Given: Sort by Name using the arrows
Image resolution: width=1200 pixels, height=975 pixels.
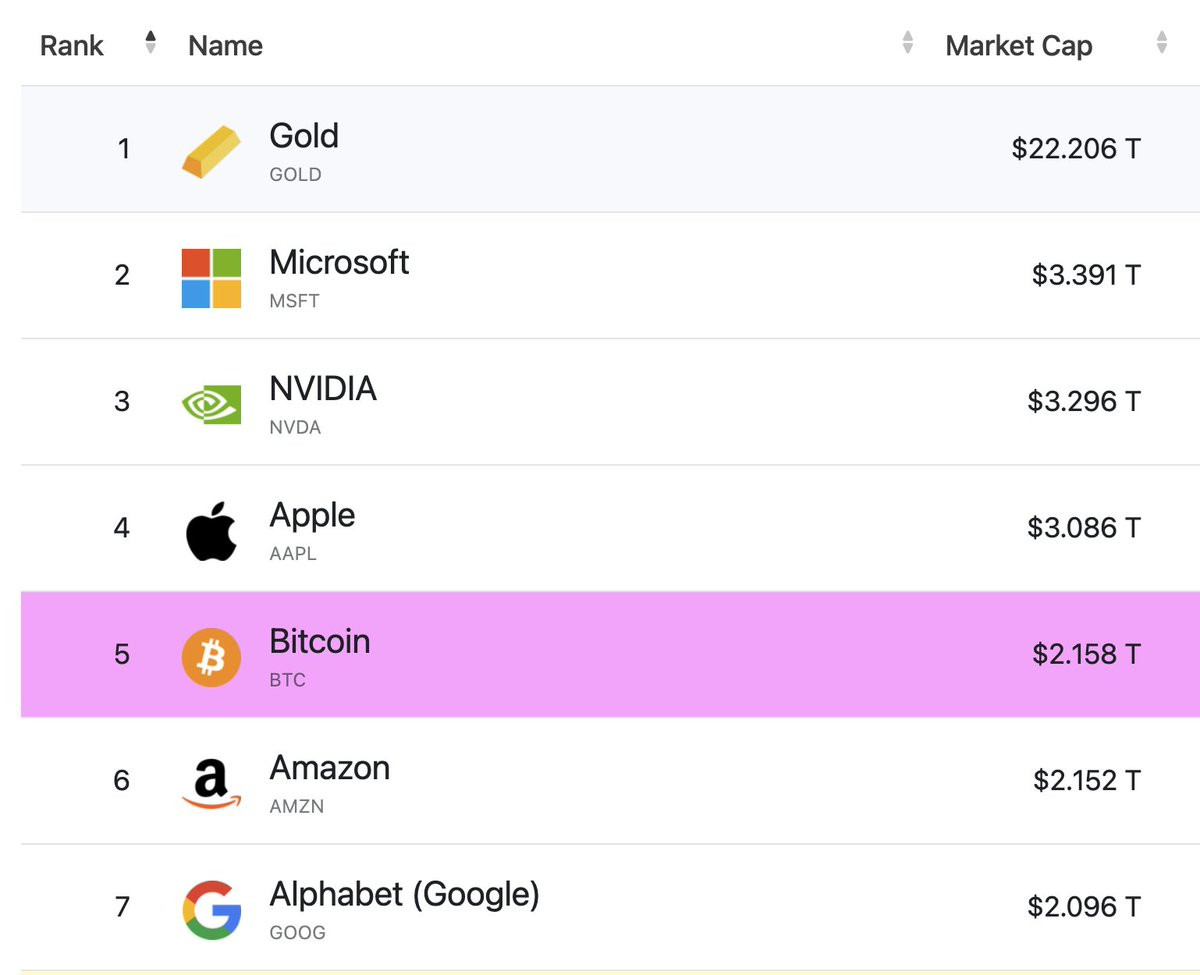Looking at the screenshot, I should pos(907,42).
